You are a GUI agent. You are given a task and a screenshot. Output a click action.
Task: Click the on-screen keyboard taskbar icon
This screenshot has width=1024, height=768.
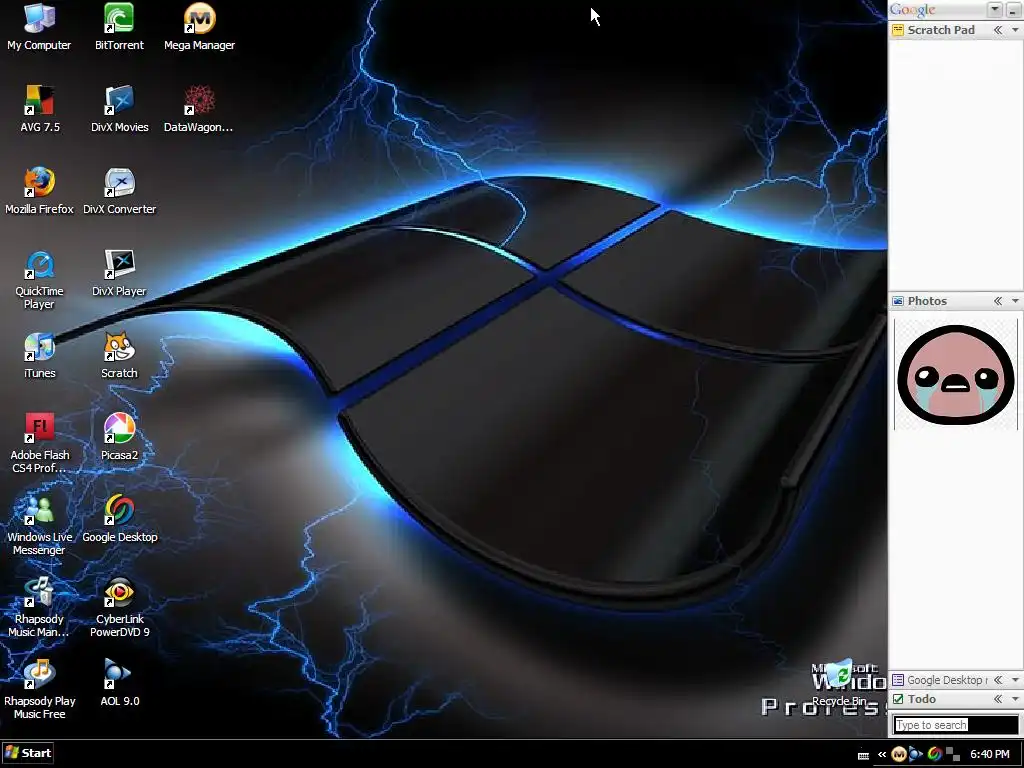point(863,756)
